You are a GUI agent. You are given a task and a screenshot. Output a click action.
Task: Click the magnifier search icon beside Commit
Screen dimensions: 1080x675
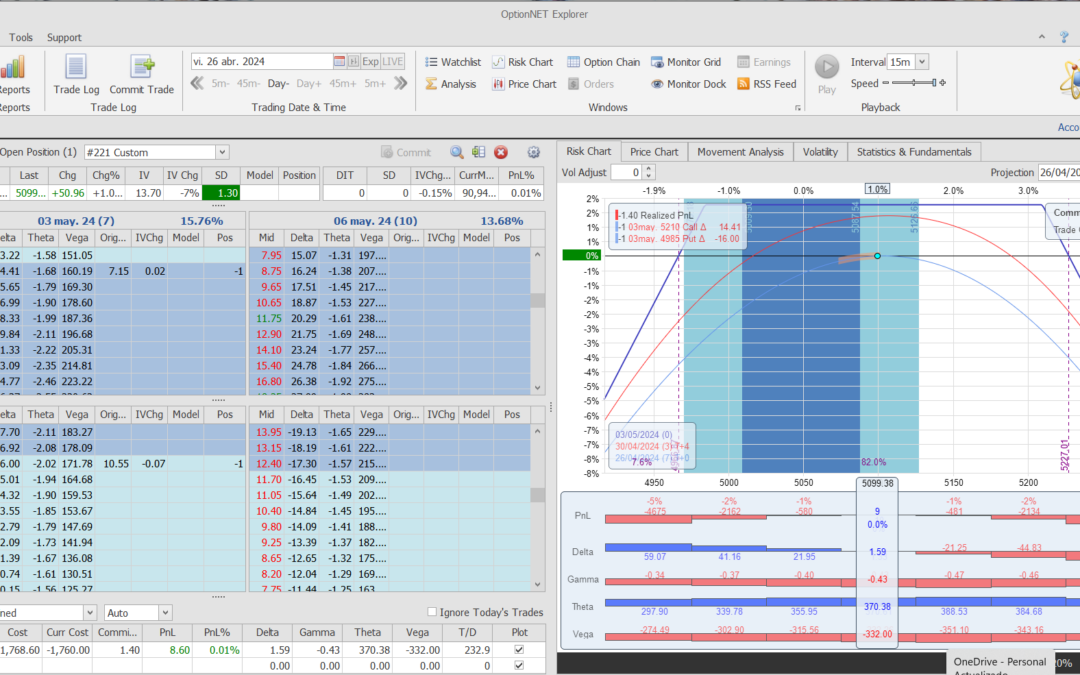(x=456, y=152)
